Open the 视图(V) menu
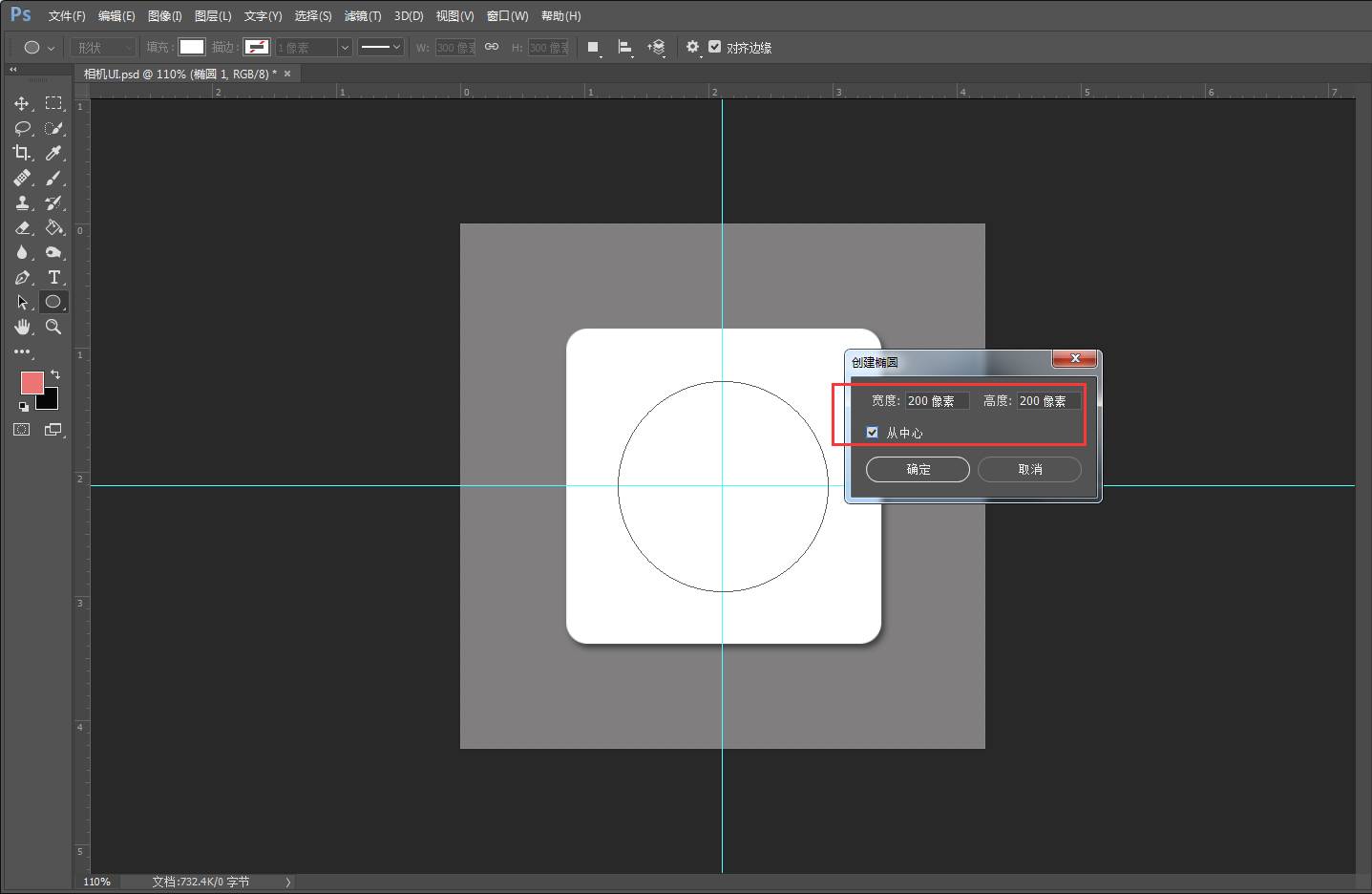1372x894 pixels. [454, 16]
